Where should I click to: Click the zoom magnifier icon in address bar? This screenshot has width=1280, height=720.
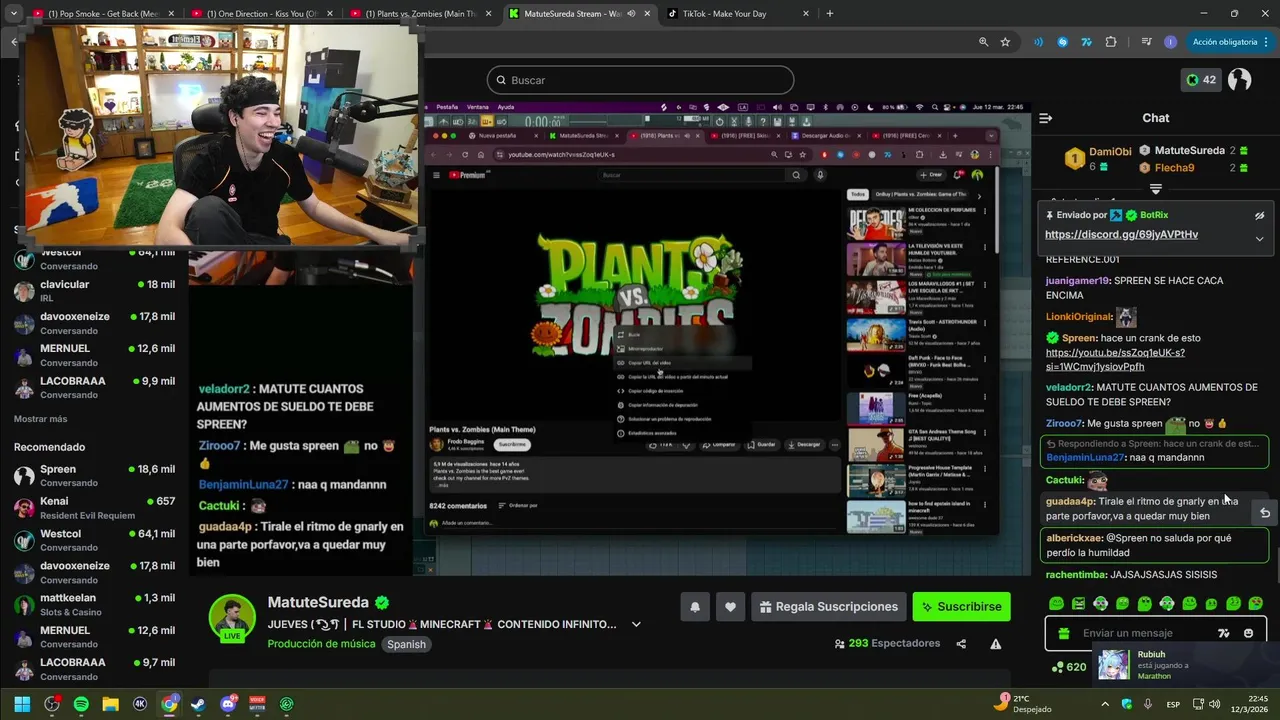[984, 42]
